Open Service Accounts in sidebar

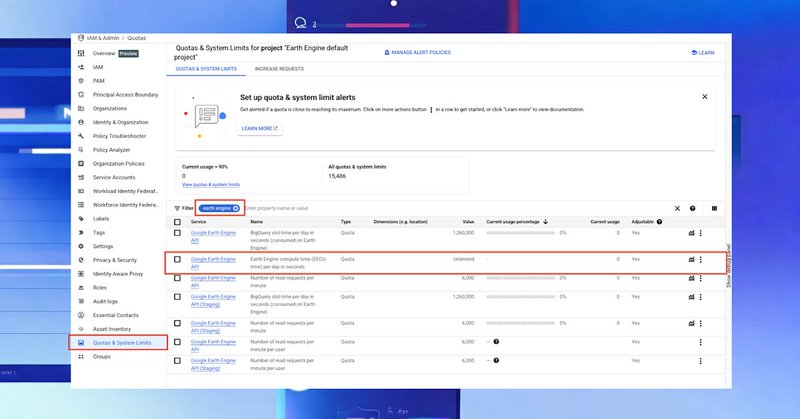(x=114, y=177)
